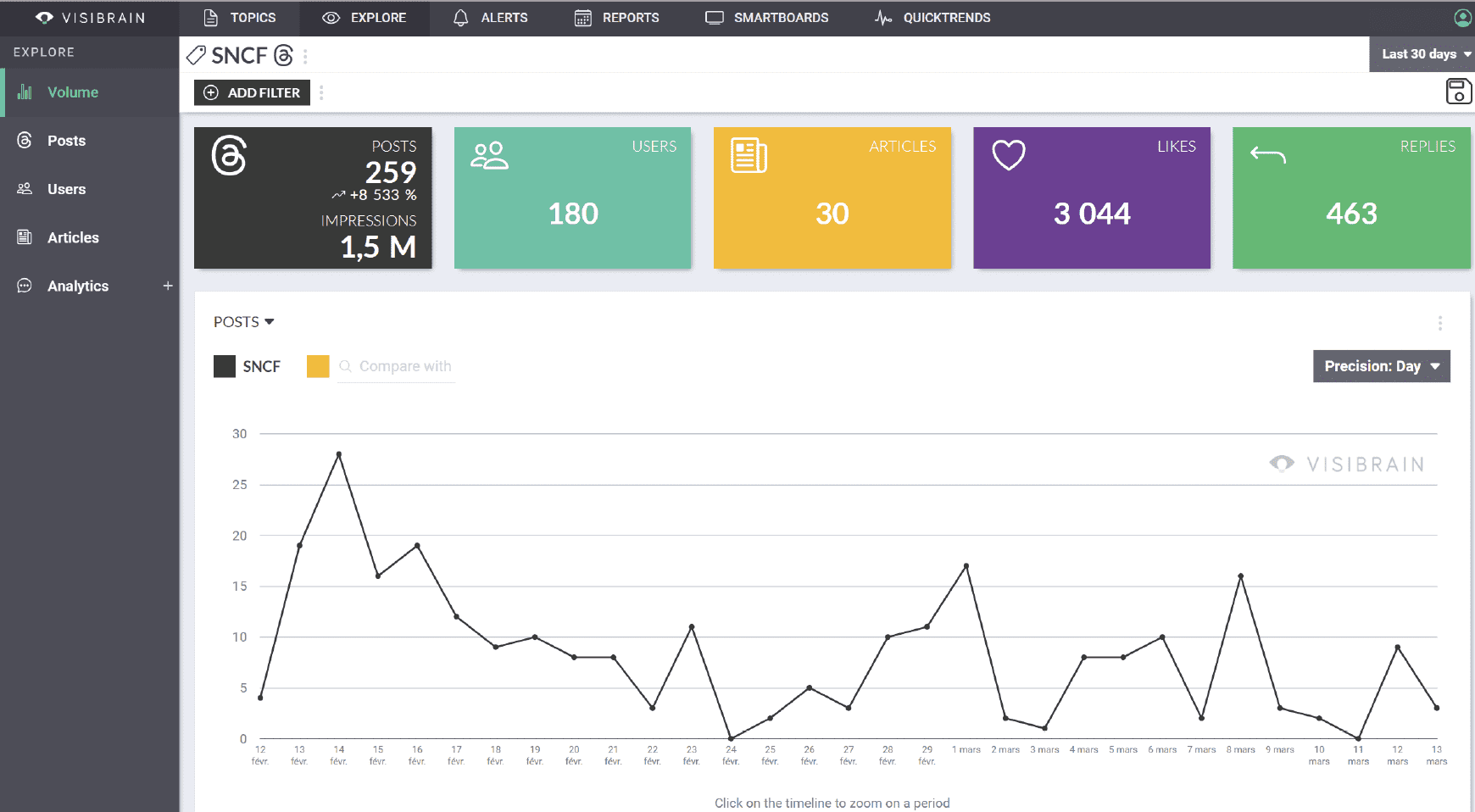Click the newspaper icon in ARTICLES card
This screenshot has height=812, width=1475.
[749, 155]
